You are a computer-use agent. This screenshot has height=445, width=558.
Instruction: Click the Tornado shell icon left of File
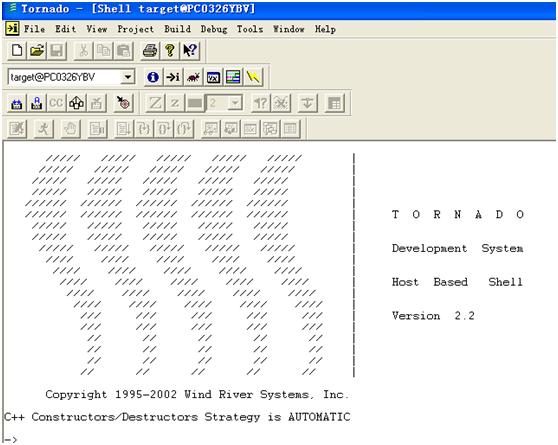click(x=12, y=28)
